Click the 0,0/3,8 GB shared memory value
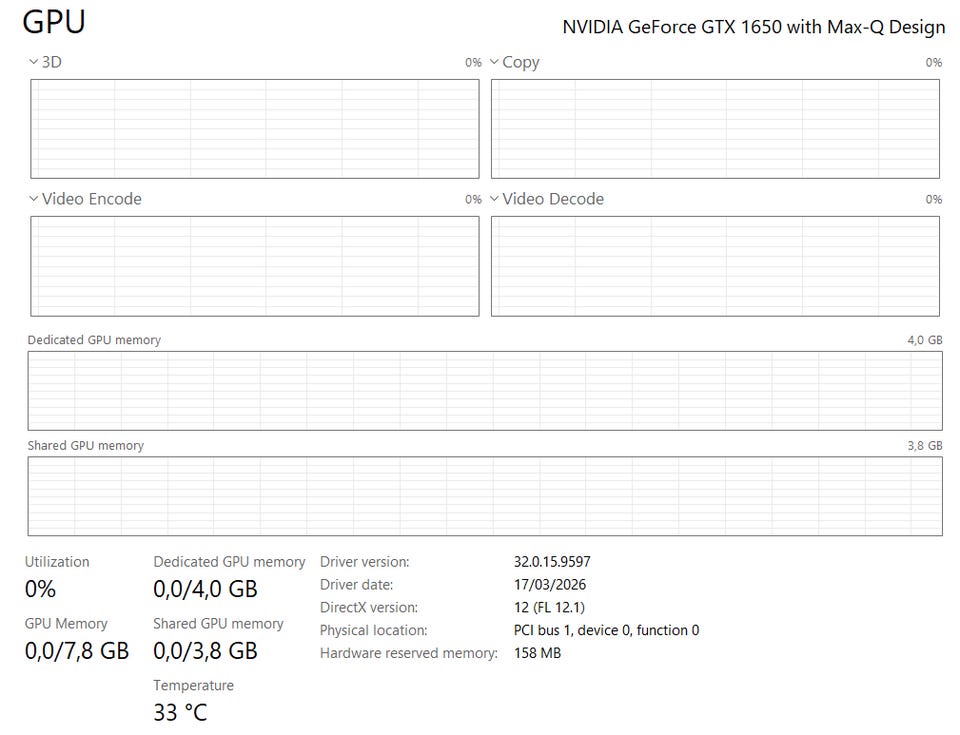Image resolution: width=960 pixels, height=735 pixels. [x=205, y=651]
